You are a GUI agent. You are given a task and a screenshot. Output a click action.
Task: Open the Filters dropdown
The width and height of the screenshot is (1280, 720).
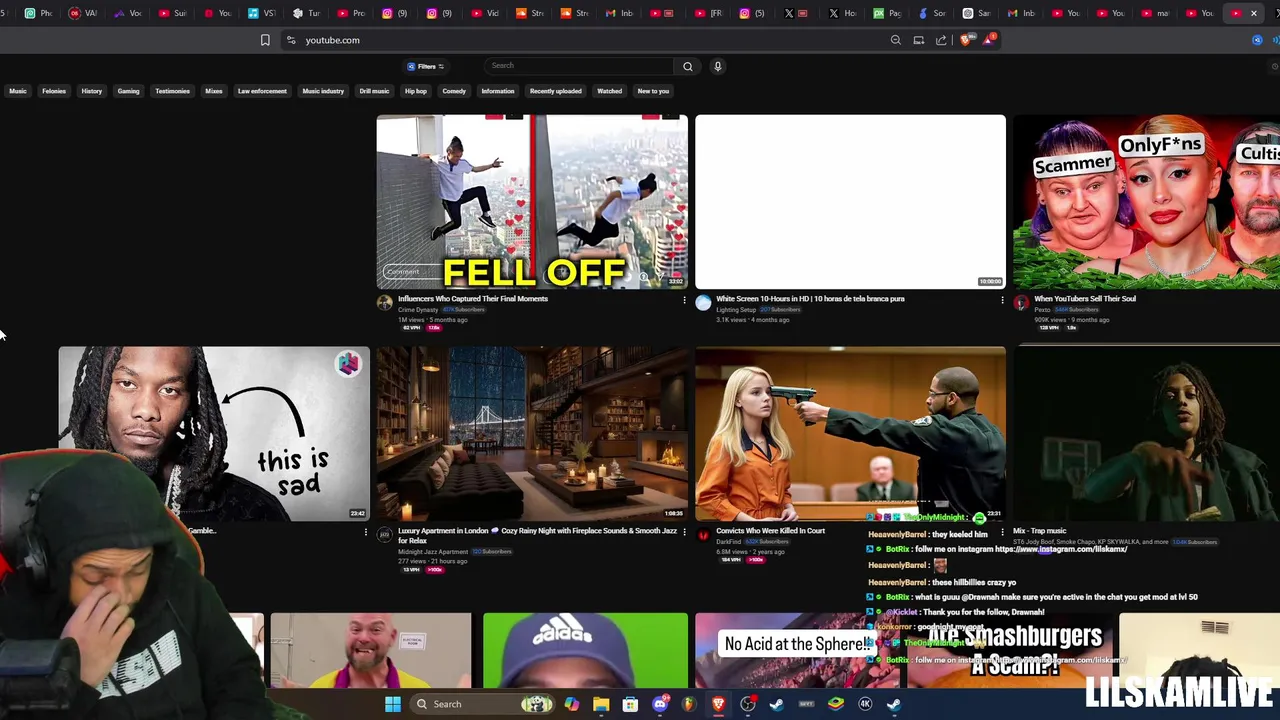426,66
